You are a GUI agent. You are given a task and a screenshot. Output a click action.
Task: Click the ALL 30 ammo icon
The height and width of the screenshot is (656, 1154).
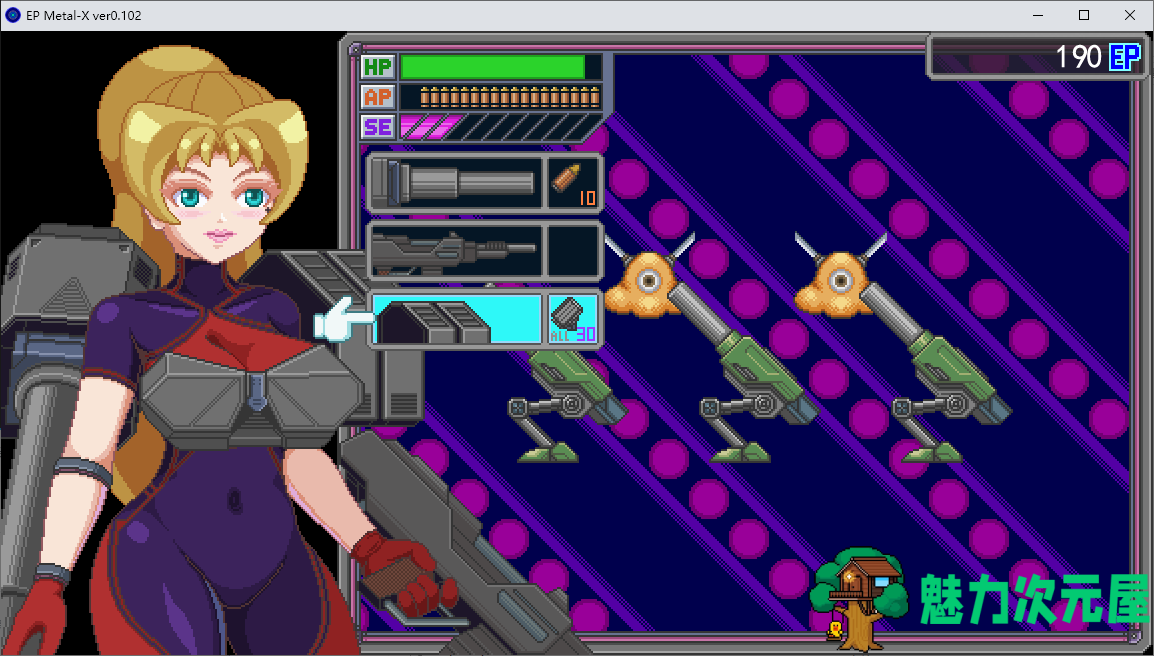[x=573, y=319]
